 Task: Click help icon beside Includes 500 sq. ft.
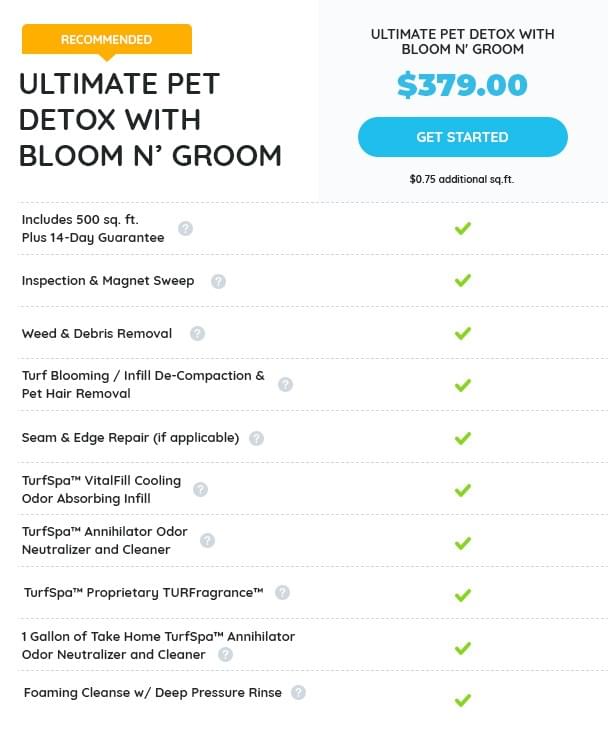pos(185,228)
